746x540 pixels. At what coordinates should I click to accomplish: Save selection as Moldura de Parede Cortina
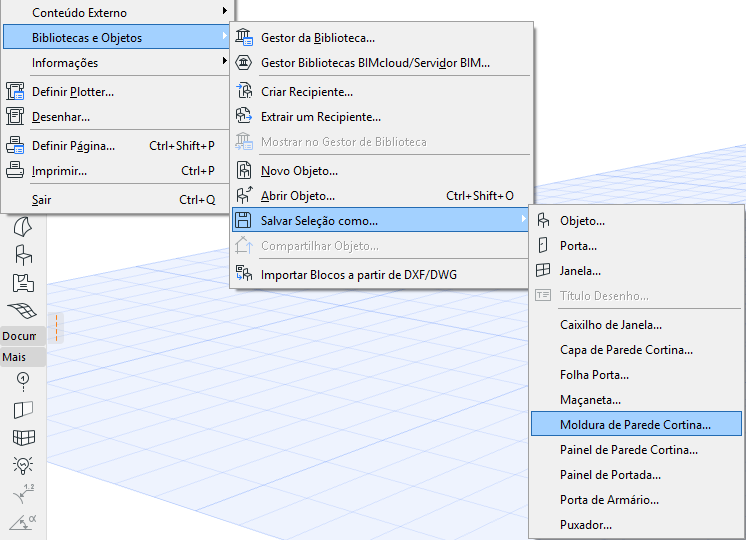[x=637, y=424]
